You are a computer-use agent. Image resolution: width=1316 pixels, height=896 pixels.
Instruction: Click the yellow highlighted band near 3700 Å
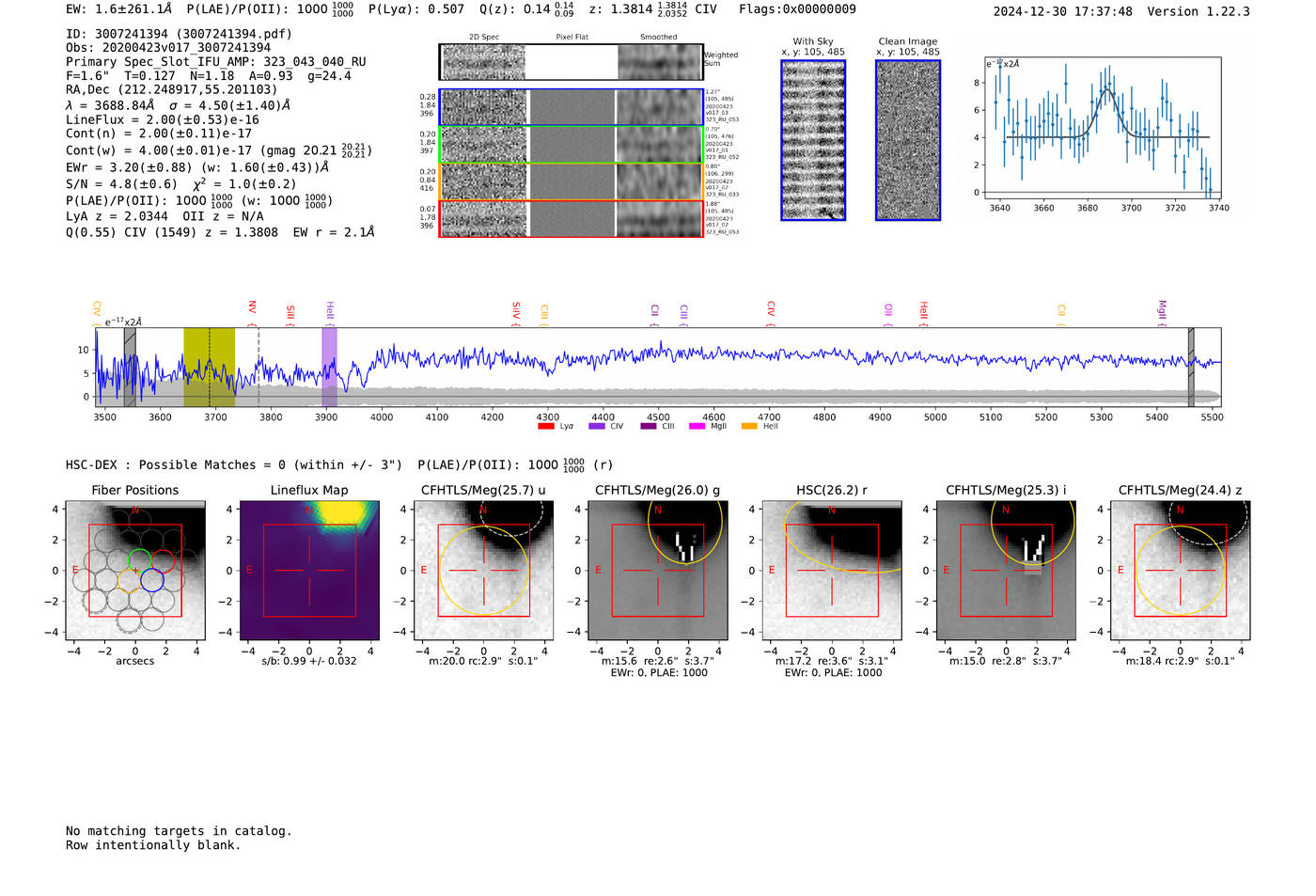[209, 368]
